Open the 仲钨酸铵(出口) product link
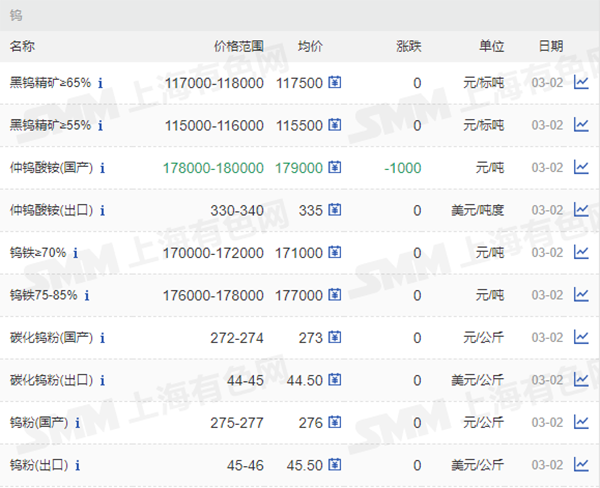The image size is (600, 488). pos(51,211)
